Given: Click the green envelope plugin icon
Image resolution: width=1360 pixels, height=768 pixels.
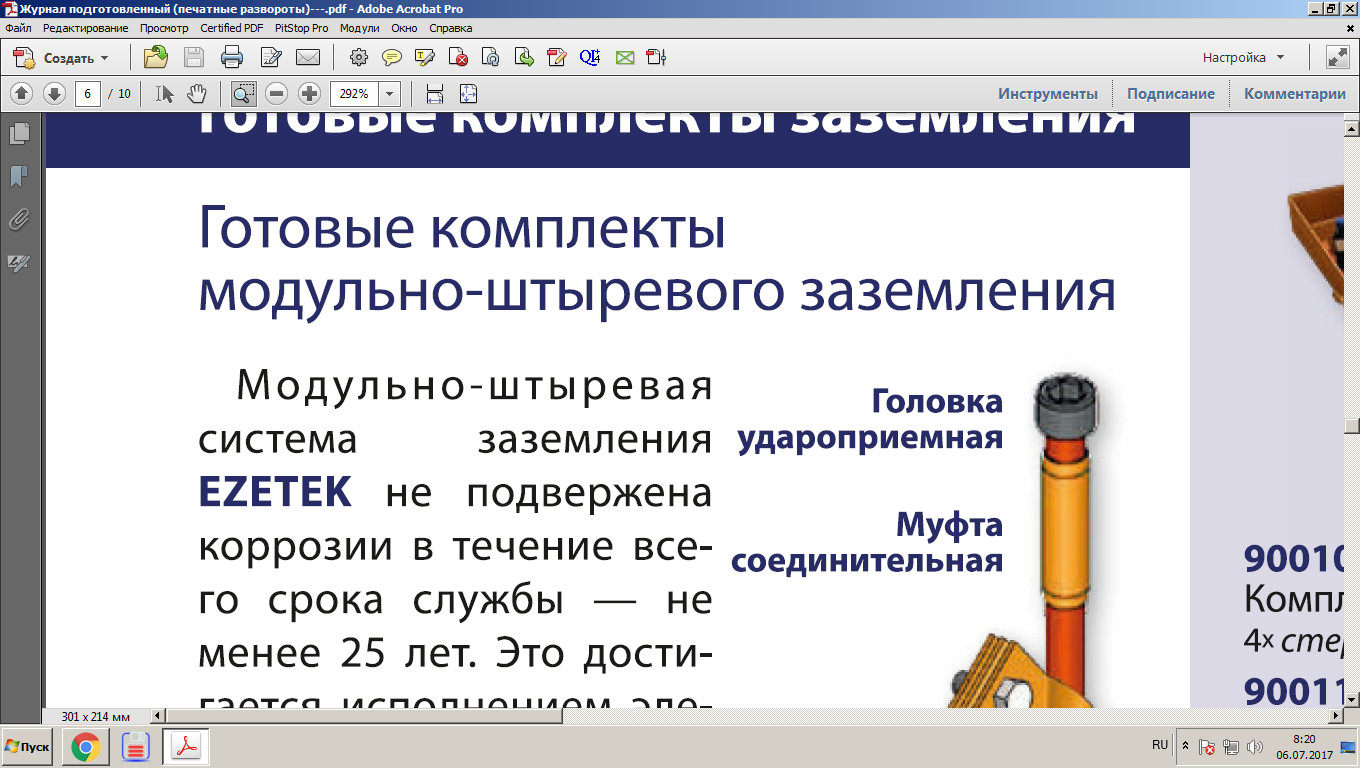Looking at the screenshot, I should (x=625, y=57).
